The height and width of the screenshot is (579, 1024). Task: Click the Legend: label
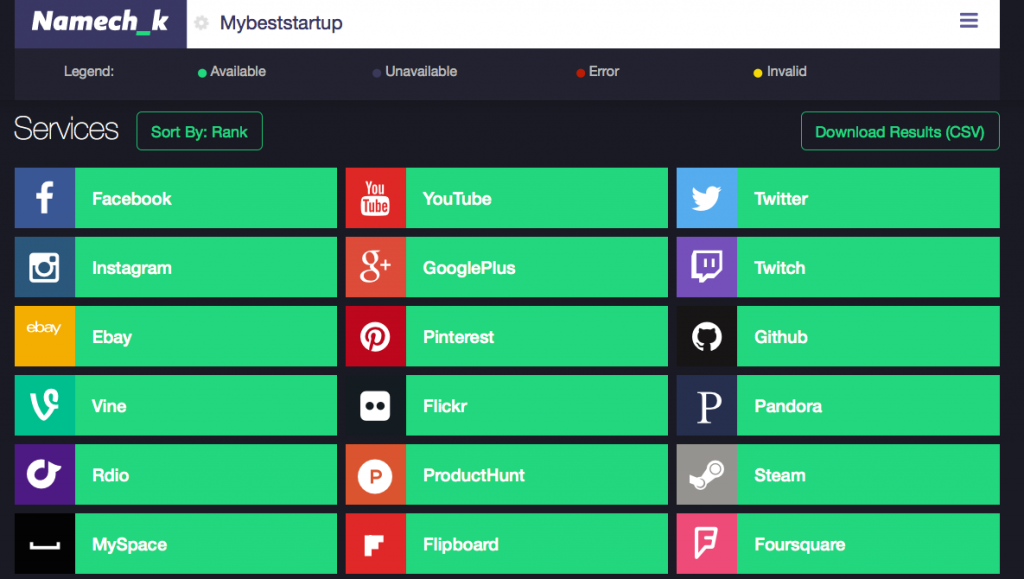[89, 72]
